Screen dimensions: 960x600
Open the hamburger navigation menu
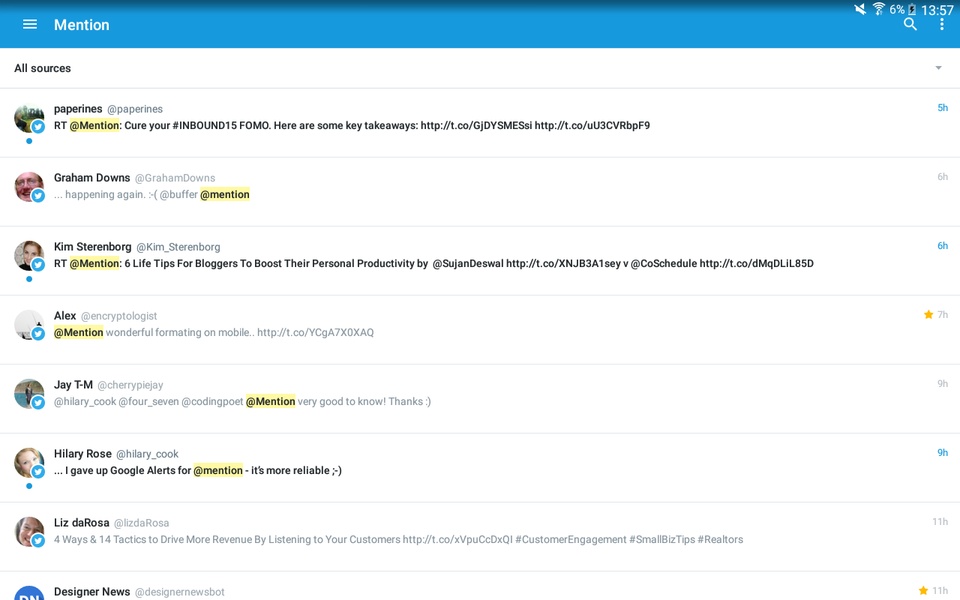coord(30,24)
